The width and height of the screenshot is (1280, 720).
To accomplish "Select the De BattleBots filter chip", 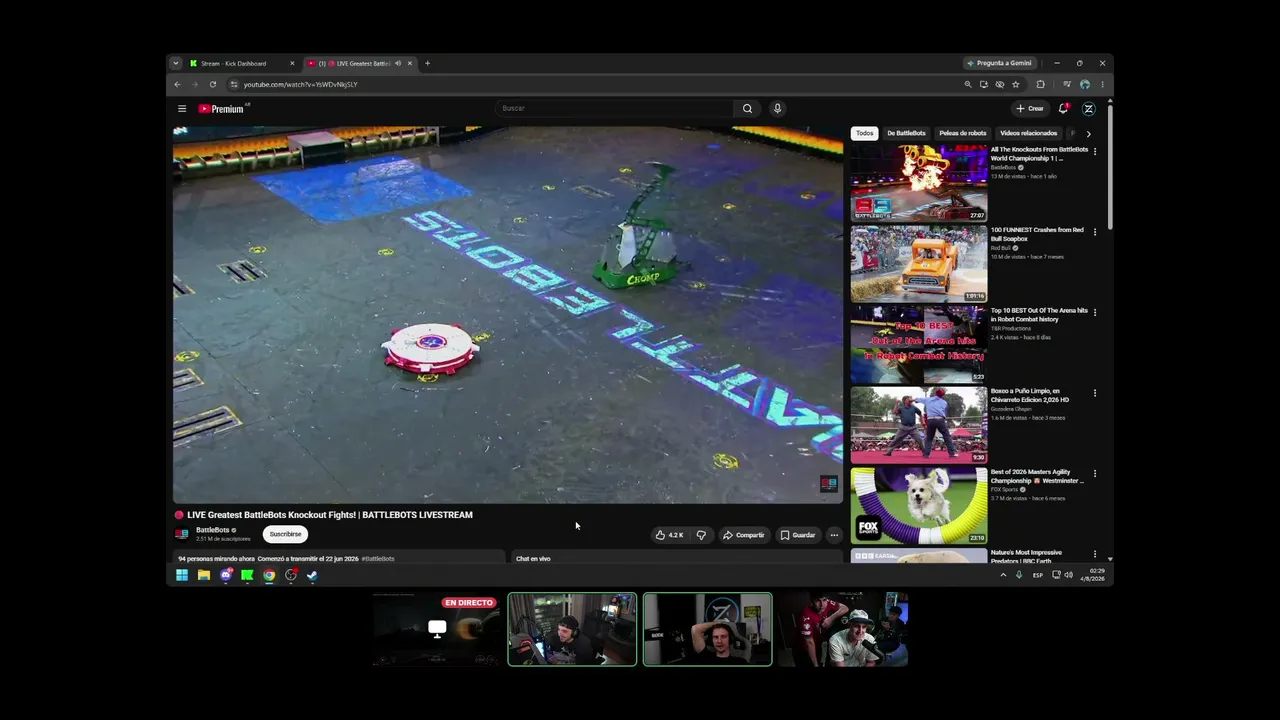I will point(906,133).
